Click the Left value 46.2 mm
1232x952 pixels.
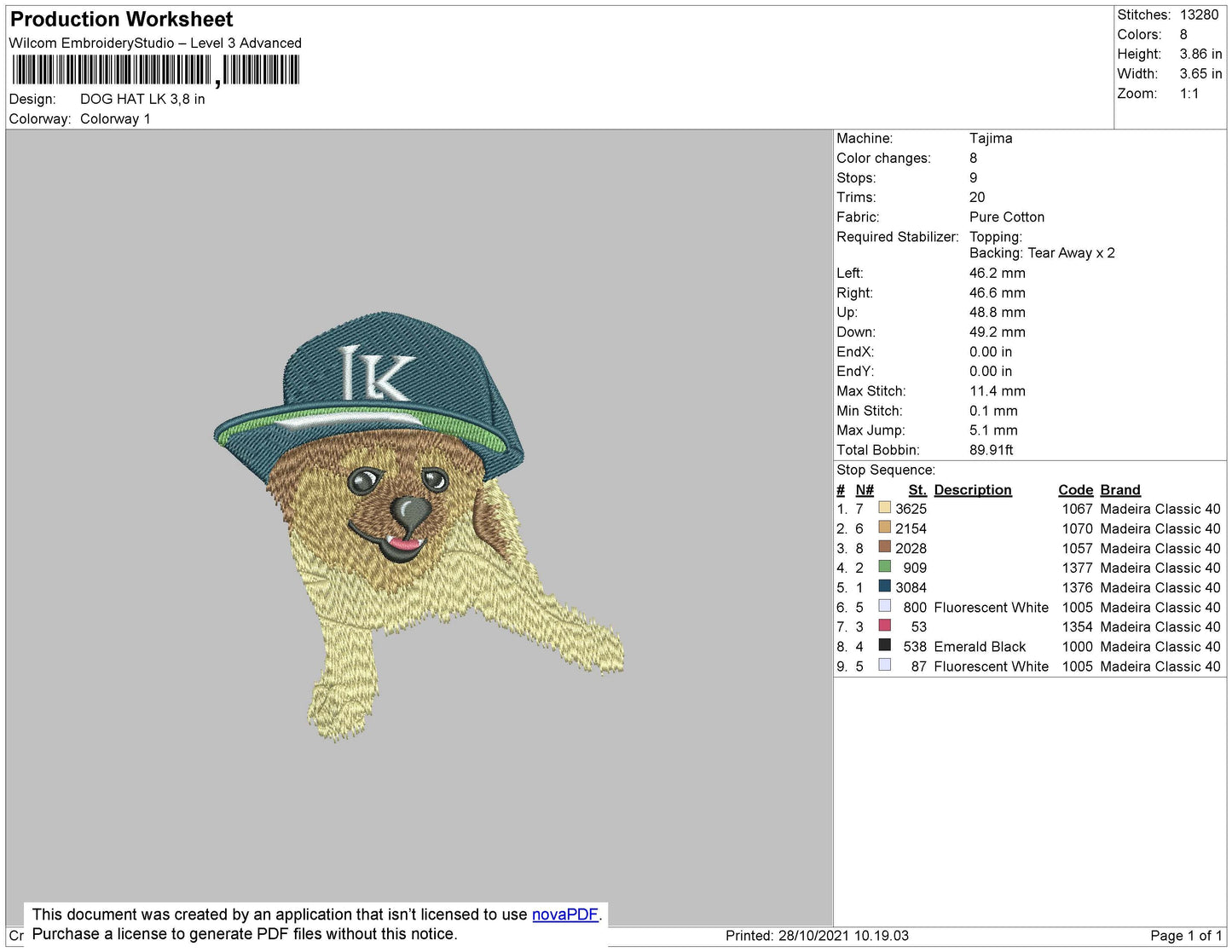(x=998, y=273)
